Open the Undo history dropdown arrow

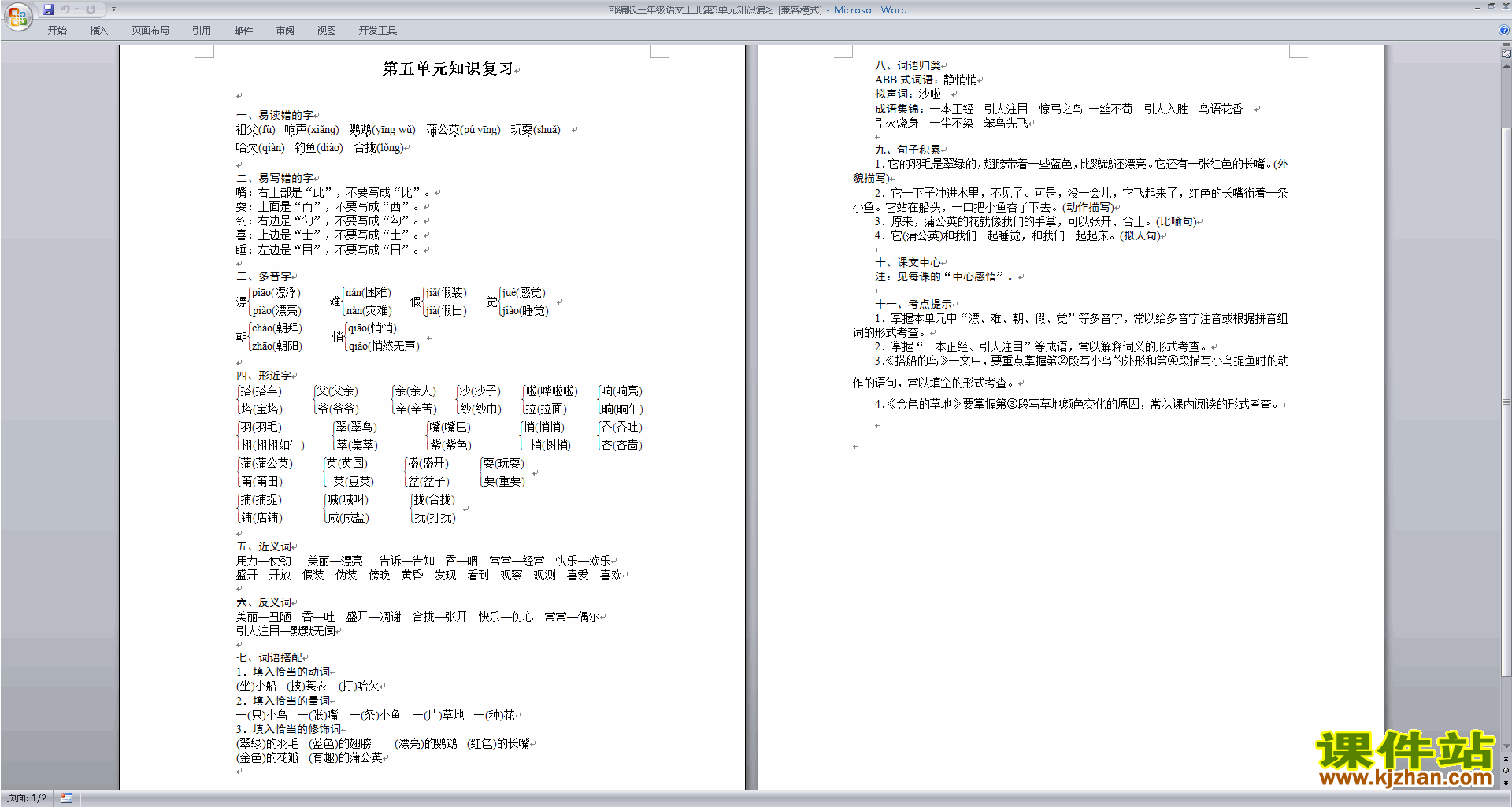tap(76, 9)
